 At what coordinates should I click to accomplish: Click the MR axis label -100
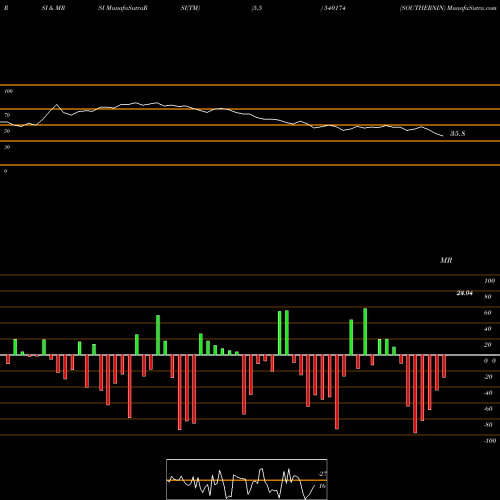490,441
